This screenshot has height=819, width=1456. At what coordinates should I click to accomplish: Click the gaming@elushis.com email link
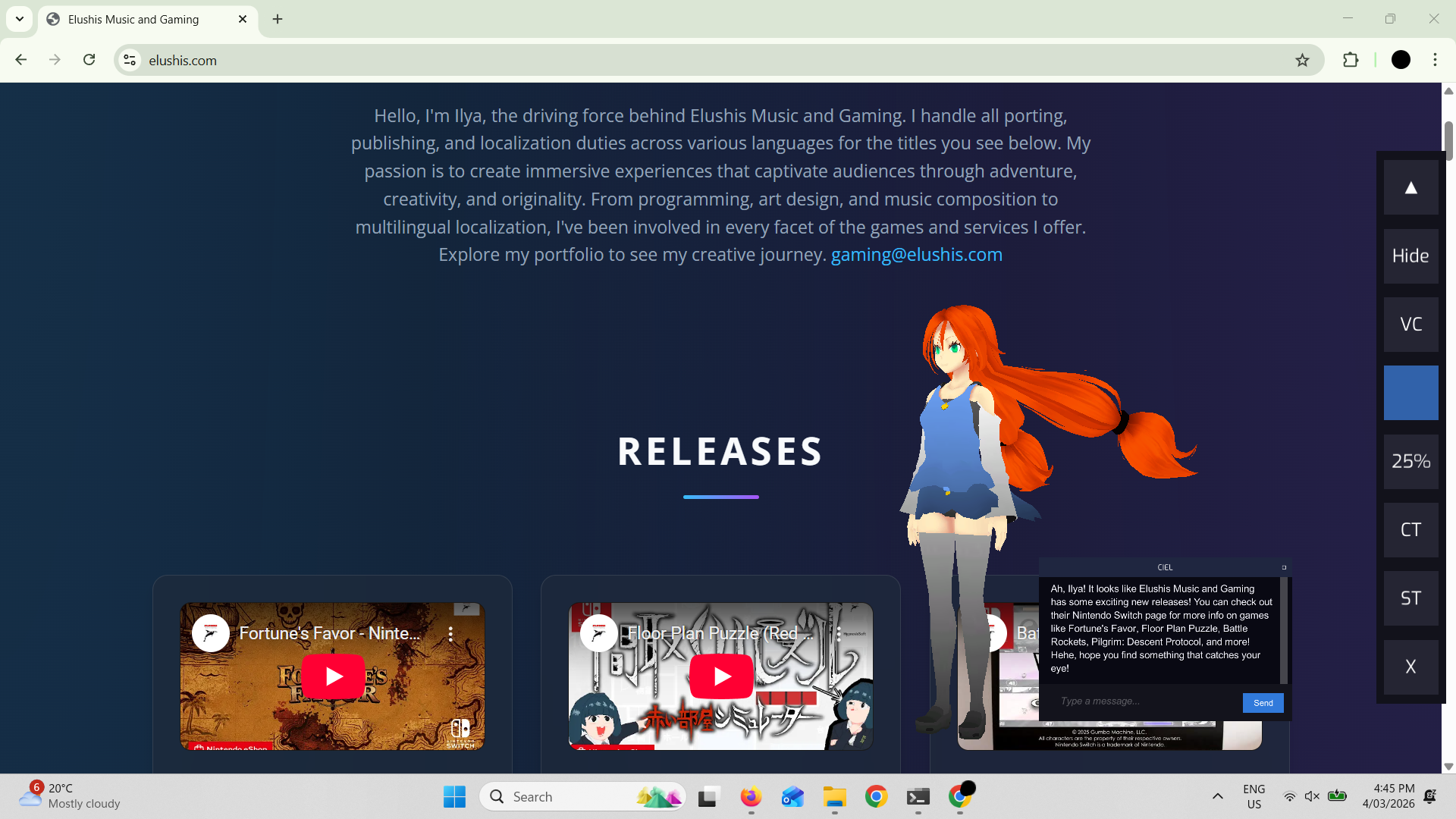[916, 254]
